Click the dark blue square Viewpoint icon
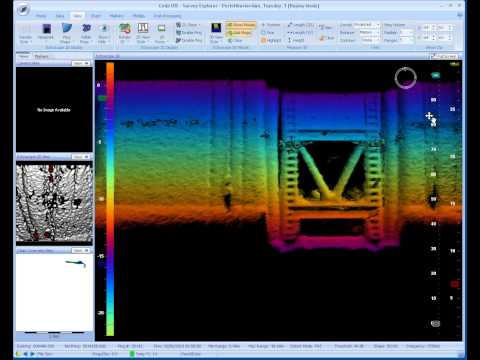This screenshot has height=360, width=480. pyautogui.click(x=46, y=29)
